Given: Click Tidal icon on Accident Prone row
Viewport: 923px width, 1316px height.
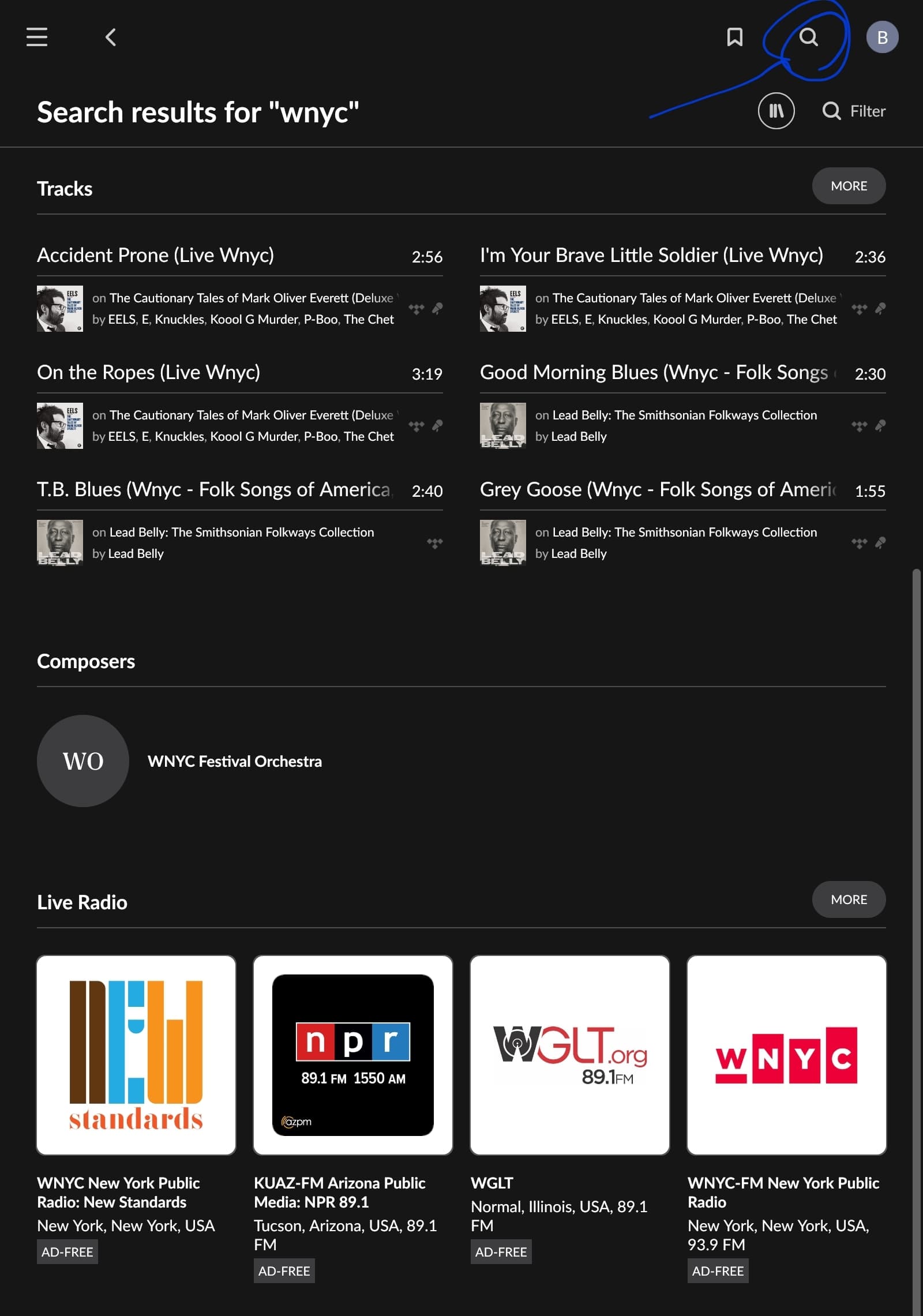Looking at the screenshot, I should click(417, 309).
